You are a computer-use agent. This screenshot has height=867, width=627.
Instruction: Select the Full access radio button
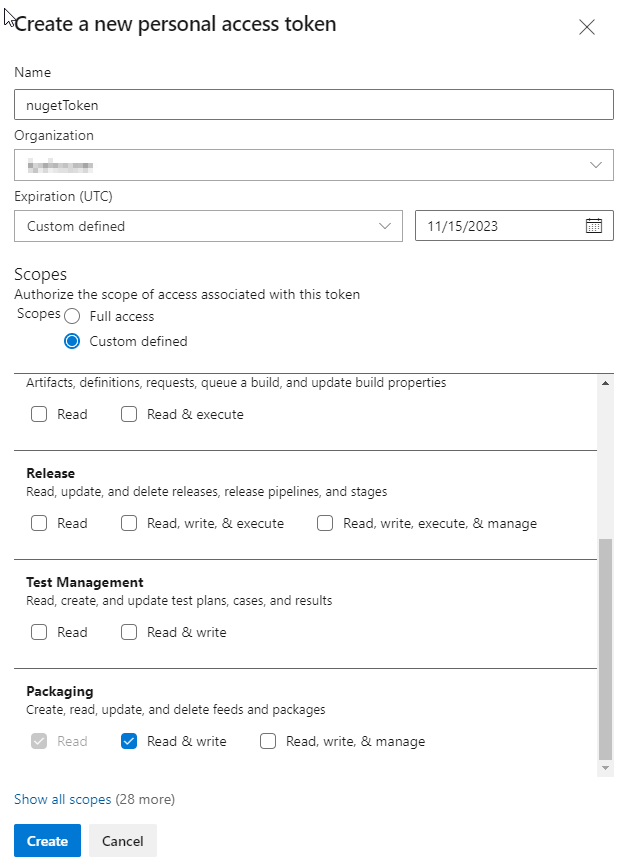pyautogui.click(x=71, y=315)
